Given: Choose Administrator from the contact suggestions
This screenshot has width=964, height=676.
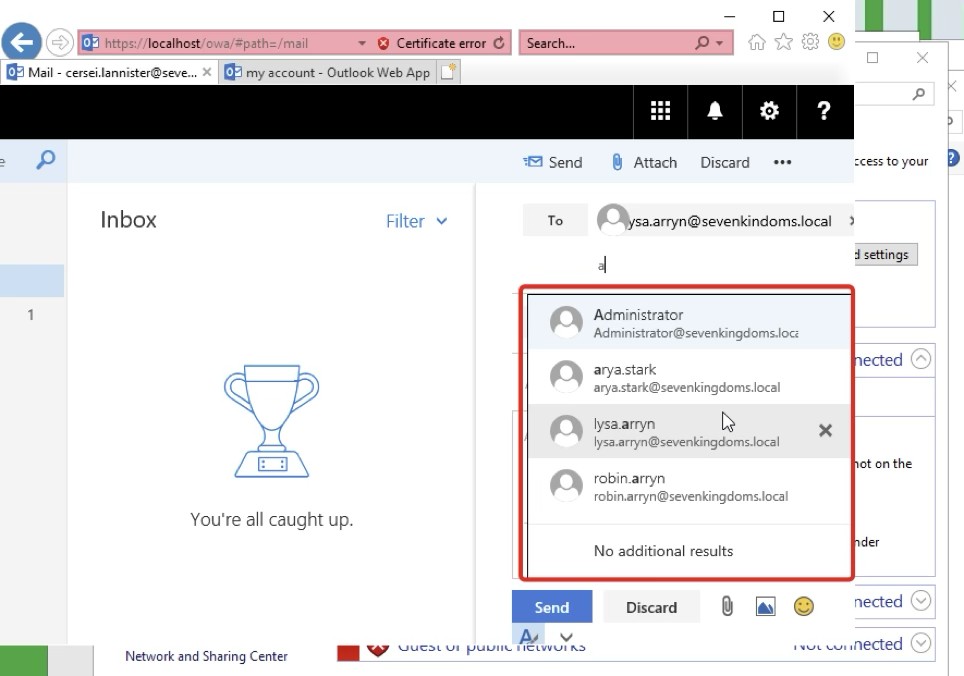Looking at the screenshot, I should [x=686, y=323].
